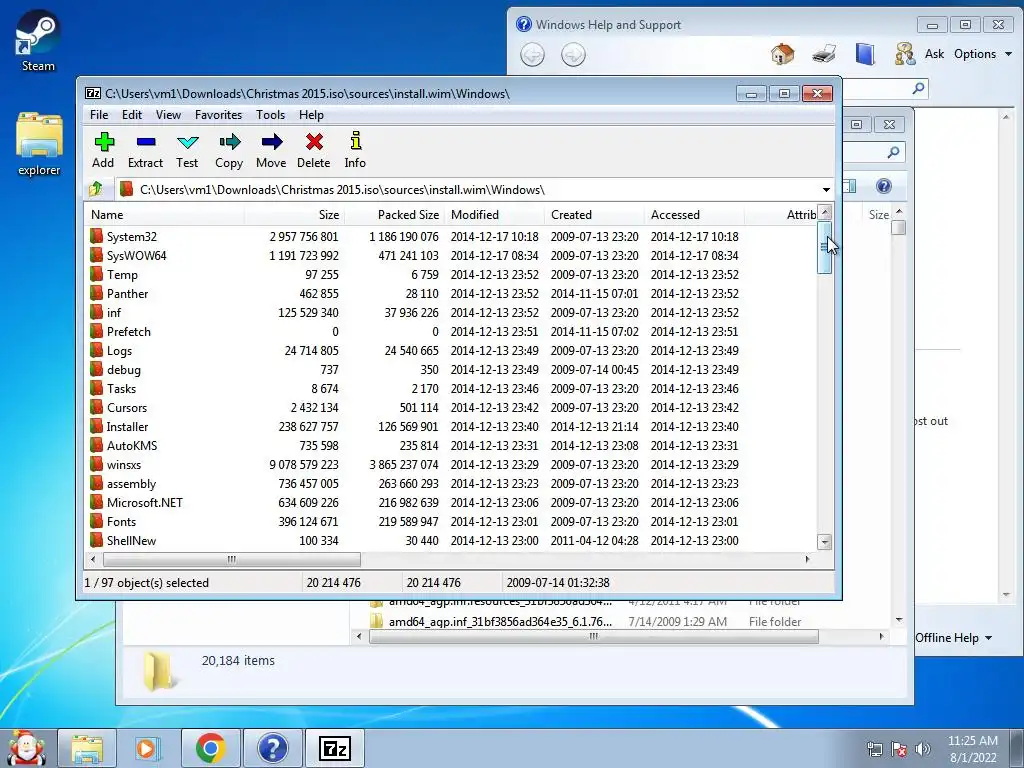Select the inf folder row
Screen dimensions: 1024x768
[x=451, y=312]
